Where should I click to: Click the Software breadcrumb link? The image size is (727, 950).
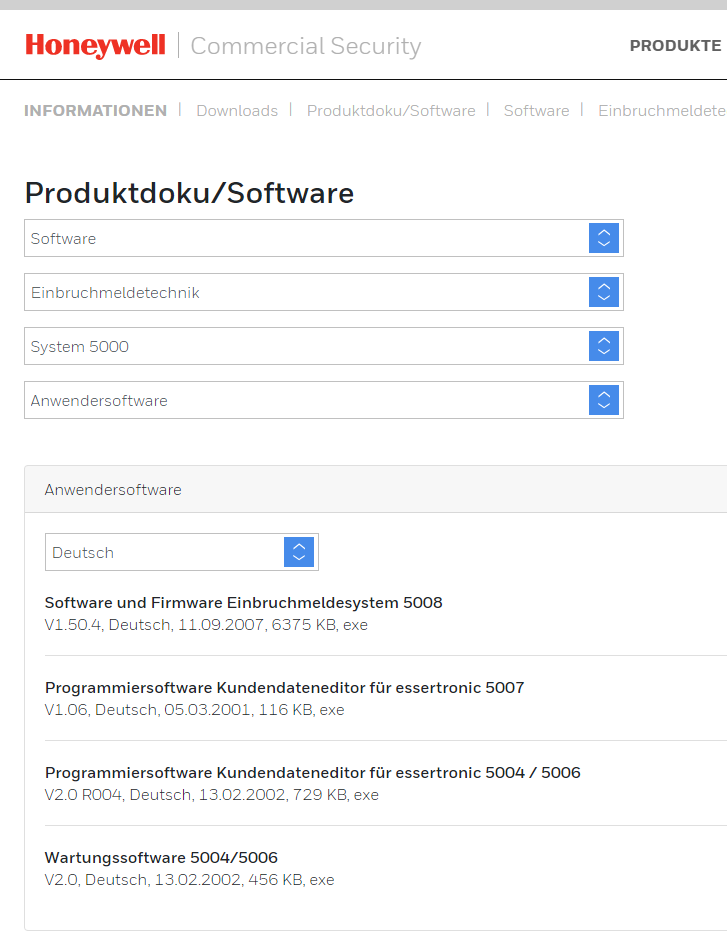(536, 111)
